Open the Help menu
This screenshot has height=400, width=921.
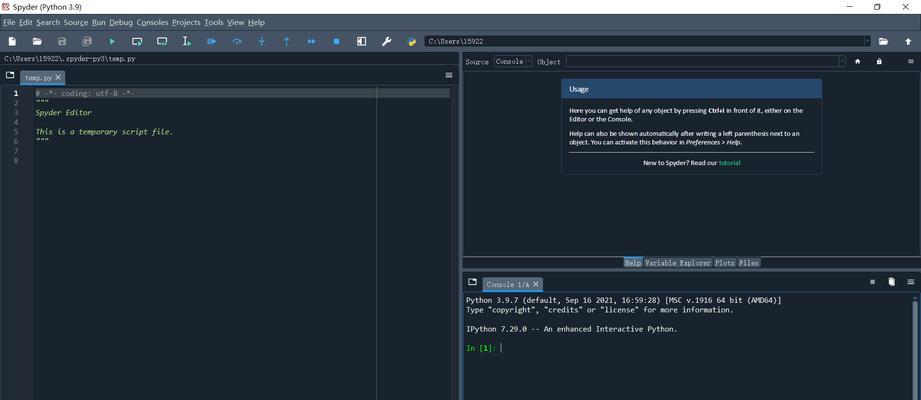[256, 22]
